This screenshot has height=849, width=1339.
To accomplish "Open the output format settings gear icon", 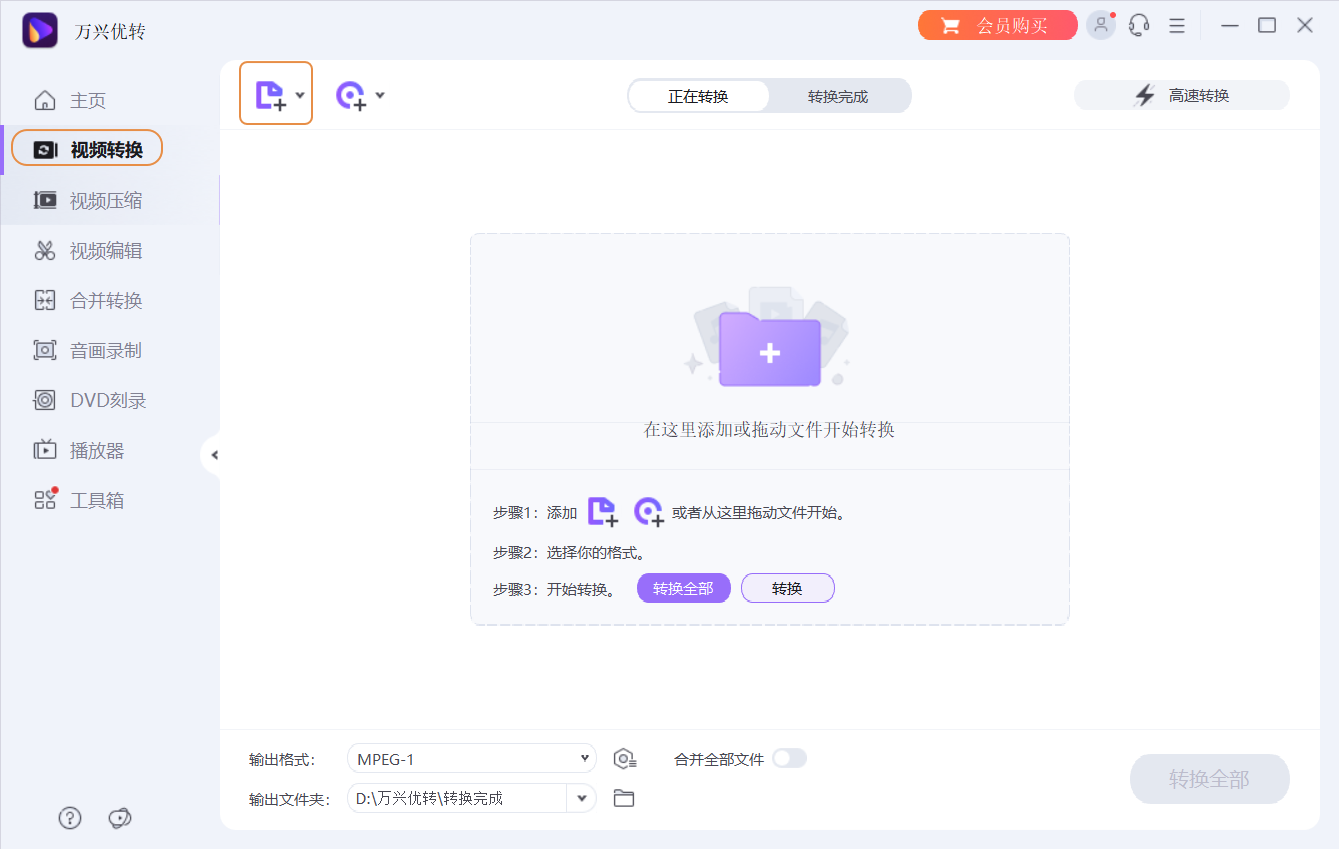I will click(x=625, y=758).
